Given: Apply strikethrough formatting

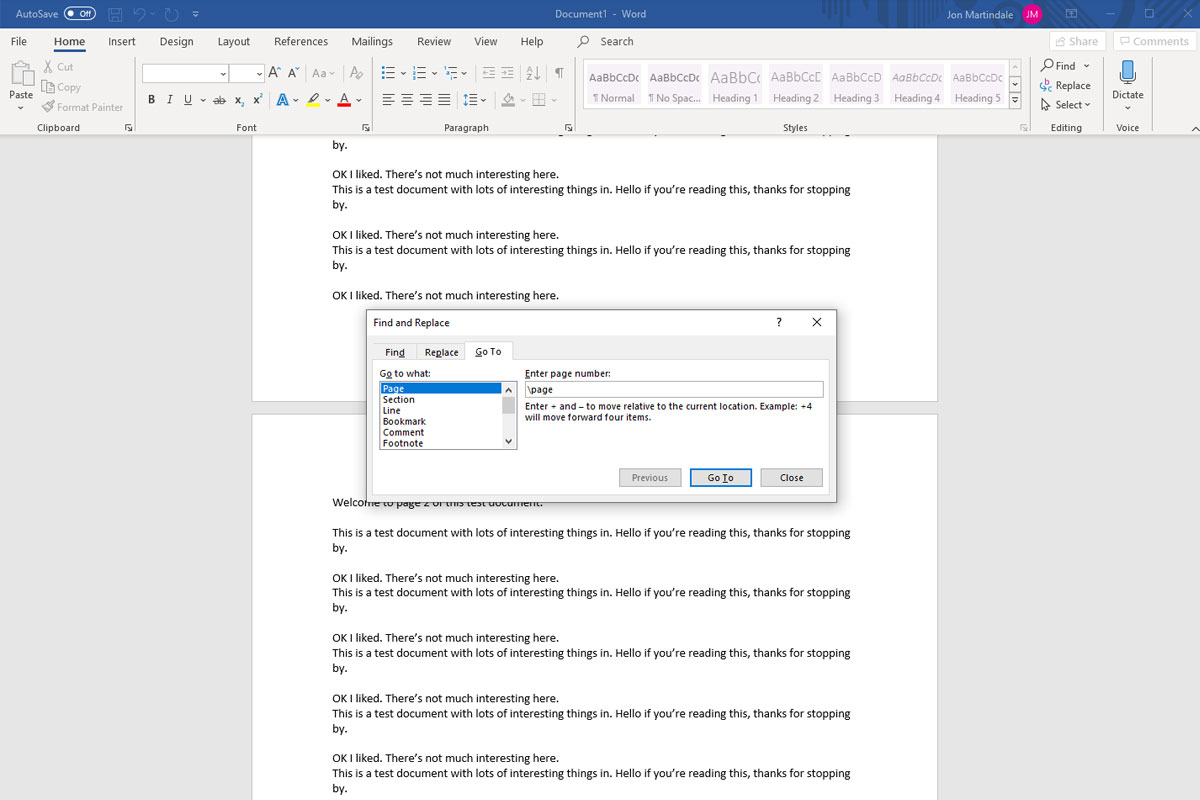Looking at the screenshot, I should (219, 100).
